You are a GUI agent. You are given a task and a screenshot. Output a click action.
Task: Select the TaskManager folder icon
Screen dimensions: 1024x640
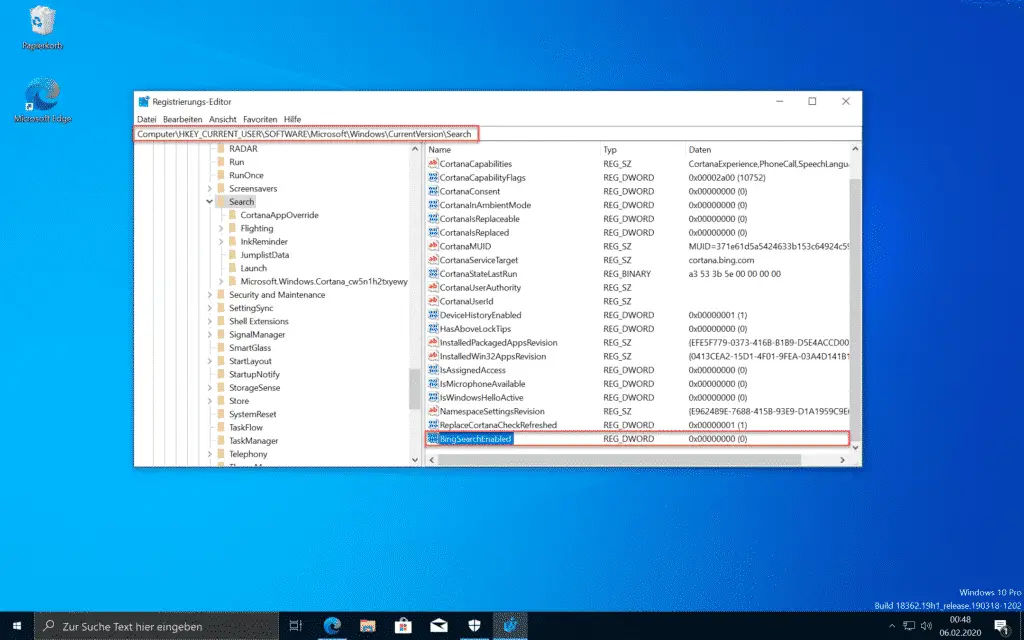click(x=221, y=441)
